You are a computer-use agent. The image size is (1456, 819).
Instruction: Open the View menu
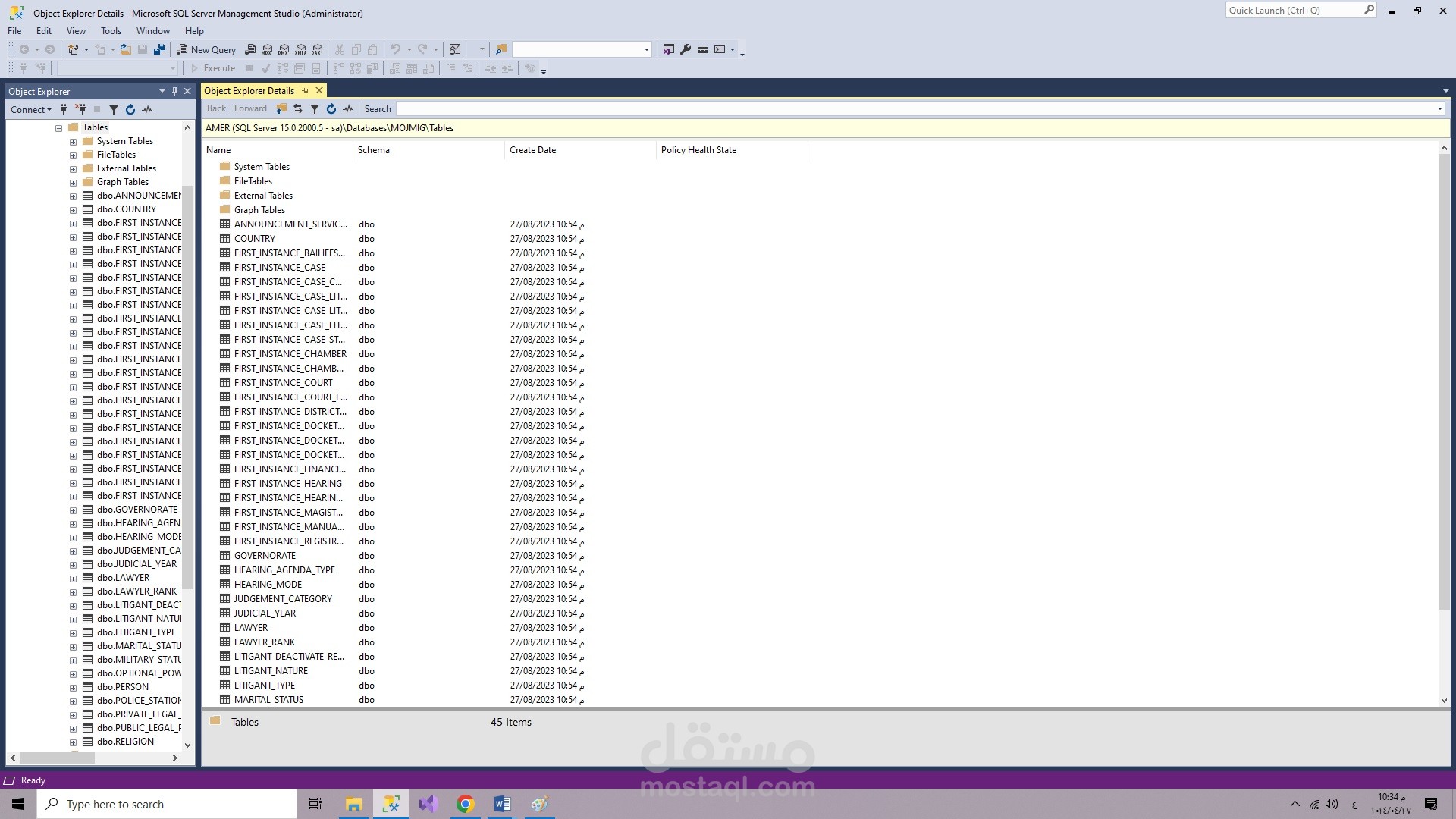pos(76,31)
